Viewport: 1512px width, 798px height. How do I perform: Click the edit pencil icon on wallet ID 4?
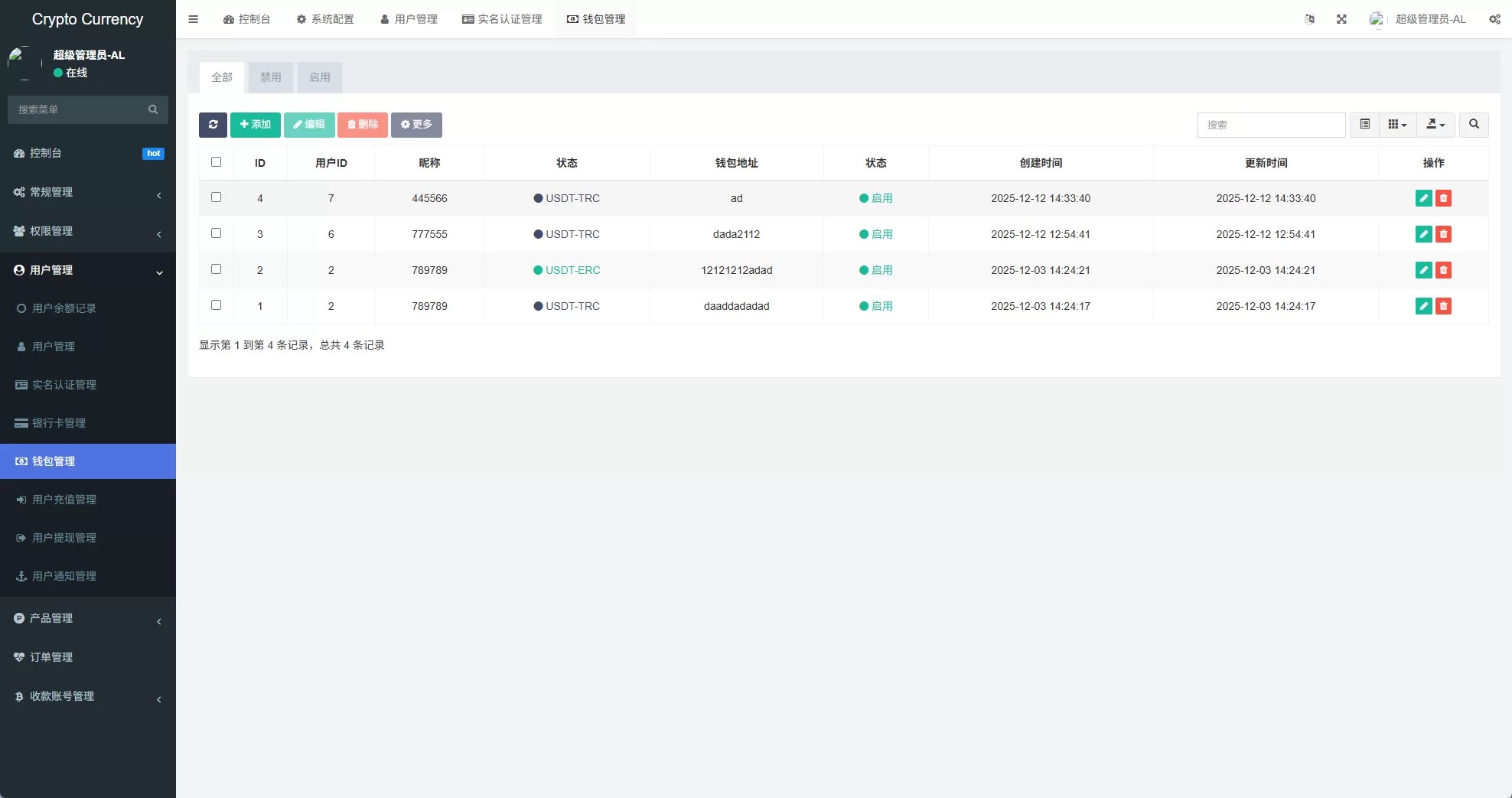[1423, 197]
